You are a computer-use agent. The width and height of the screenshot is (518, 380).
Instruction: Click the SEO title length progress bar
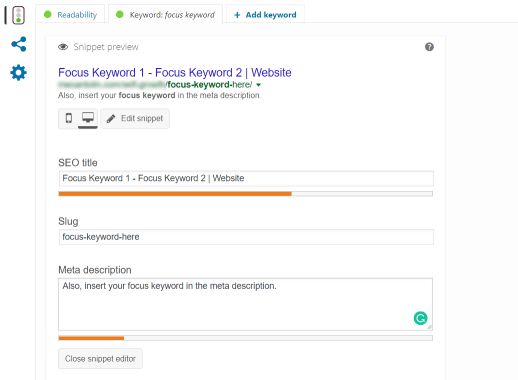pyautogui.click(x=246, y=194)
